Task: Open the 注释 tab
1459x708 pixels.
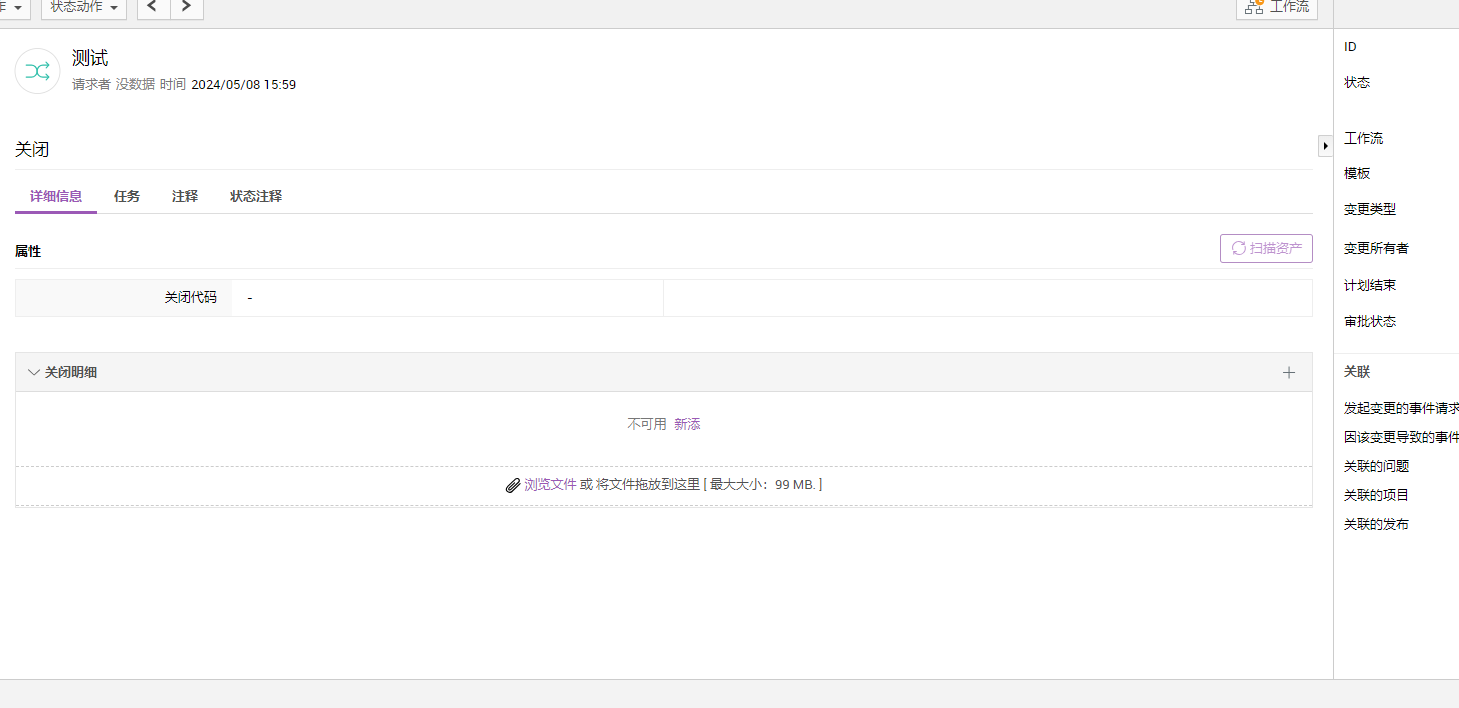Action: click(x=185, y=196)
